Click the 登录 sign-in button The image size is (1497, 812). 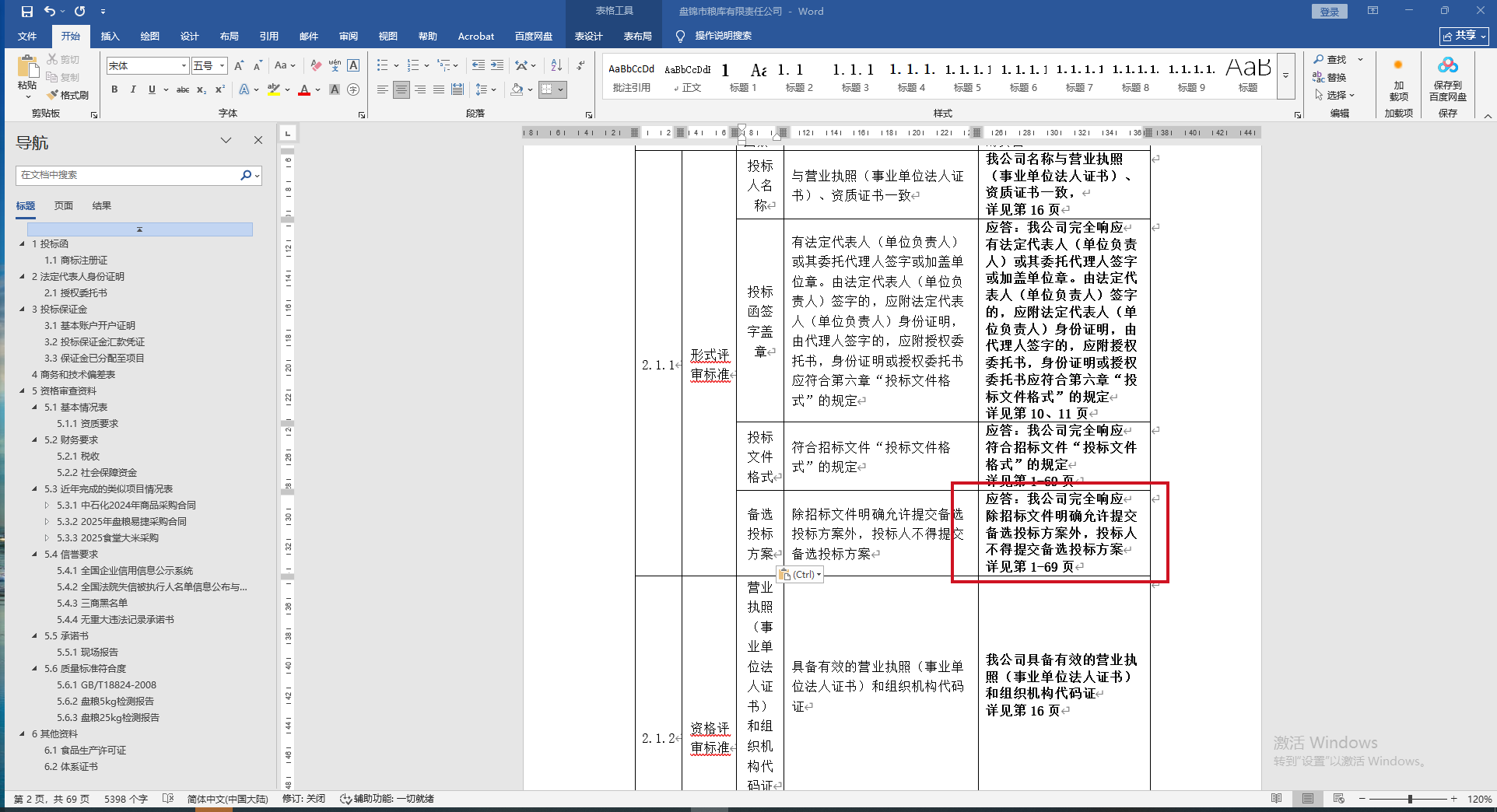pos(1330,12)
